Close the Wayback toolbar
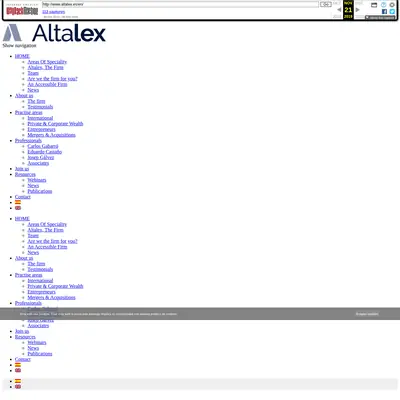This screenshot has width=400, height=400. pyautogui.click(x=392, y=5)
